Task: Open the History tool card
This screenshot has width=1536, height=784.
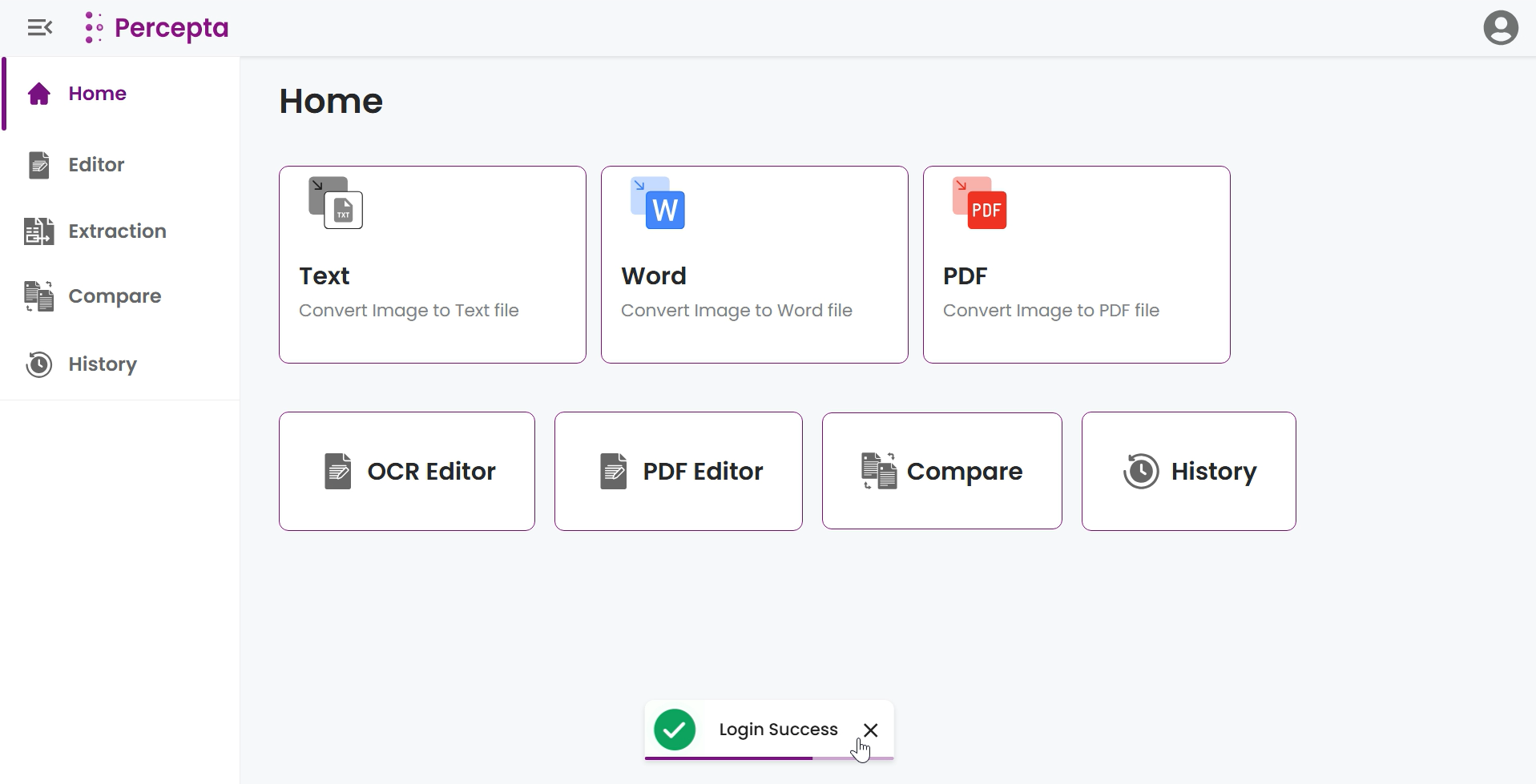Action: pos(1189,472)
